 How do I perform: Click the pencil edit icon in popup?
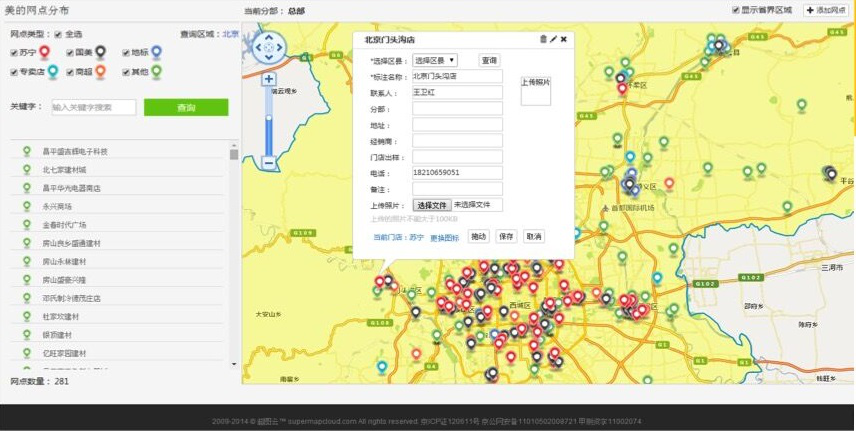pyautogui.click(x=553, y=39)
